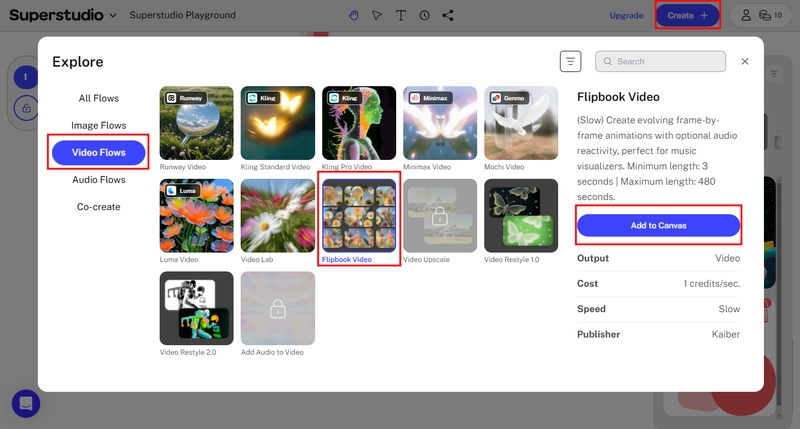
Task: Switch to All Flows tab
Action: pyautogui.click(x=98, y=98)
